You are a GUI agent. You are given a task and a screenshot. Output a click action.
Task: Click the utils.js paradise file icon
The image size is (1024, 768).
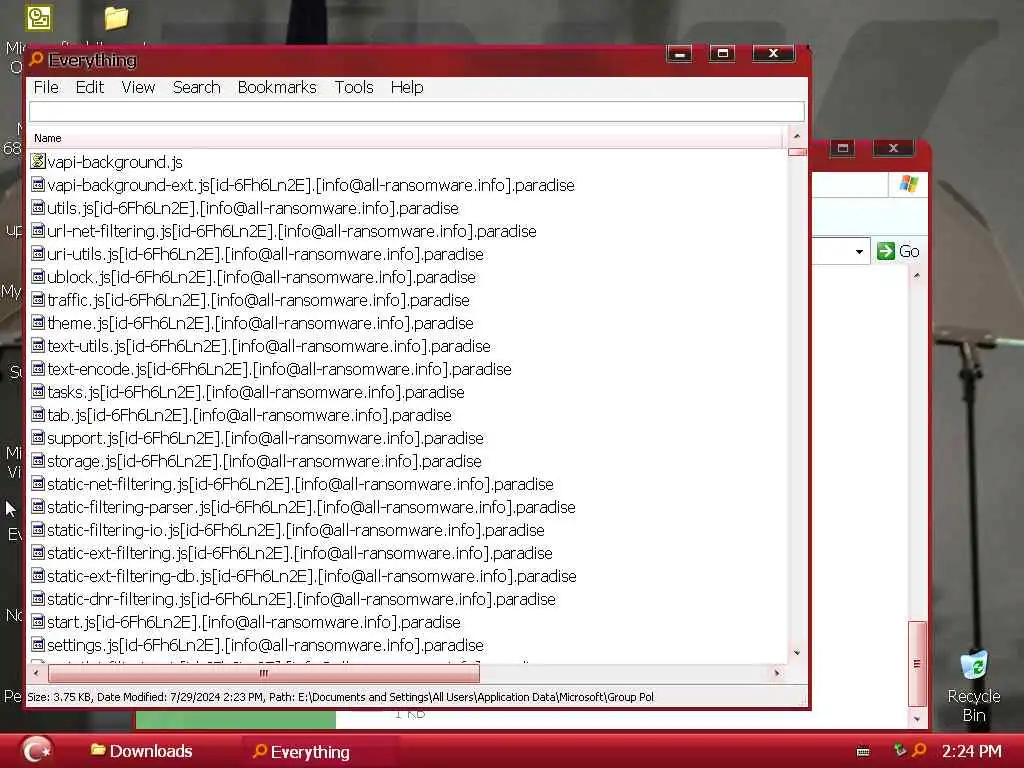coord(38,208)
